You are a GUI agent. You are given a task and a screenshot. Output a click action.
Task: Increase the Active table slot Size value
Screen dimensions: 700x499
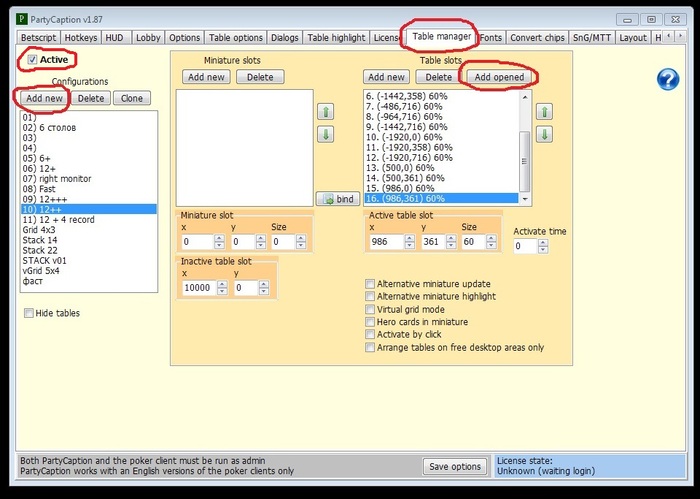[x=492, y=238]
